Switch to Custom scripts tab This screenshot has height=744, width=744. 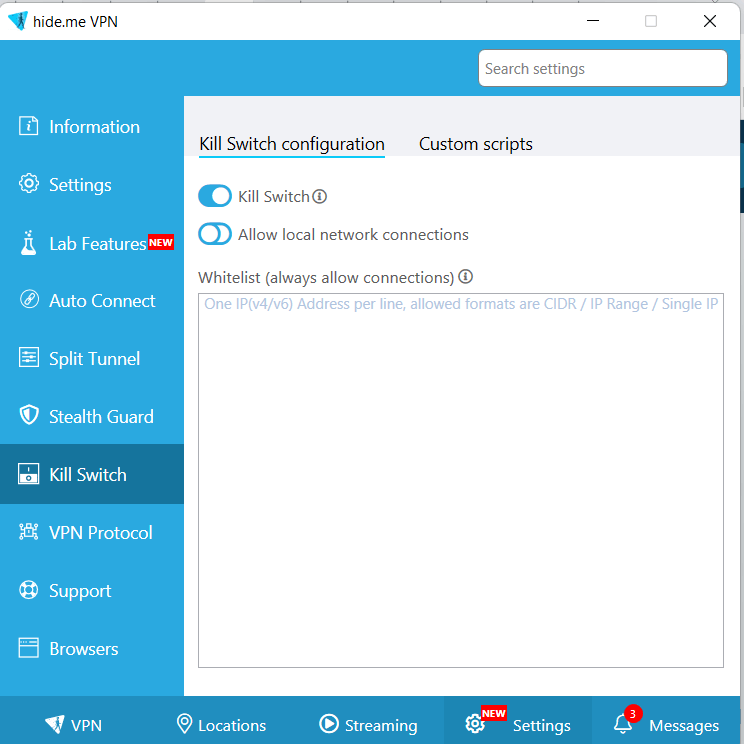point(476,144)
